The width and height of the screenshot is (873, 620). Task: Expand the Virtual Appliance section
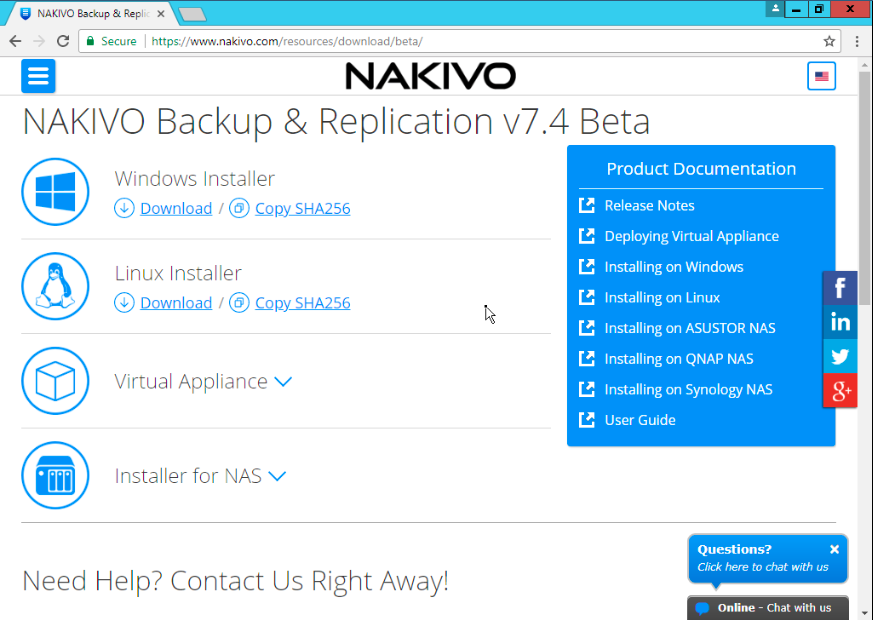tap(282, 382)
